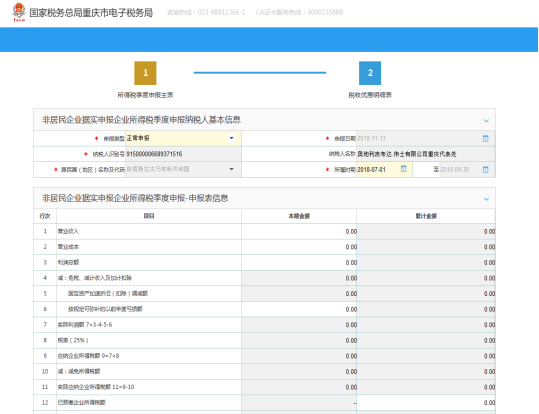Click the Chongqing electronic tax bureau title
The height and width of the screenshot is (414, 539).
coord(91,13)
